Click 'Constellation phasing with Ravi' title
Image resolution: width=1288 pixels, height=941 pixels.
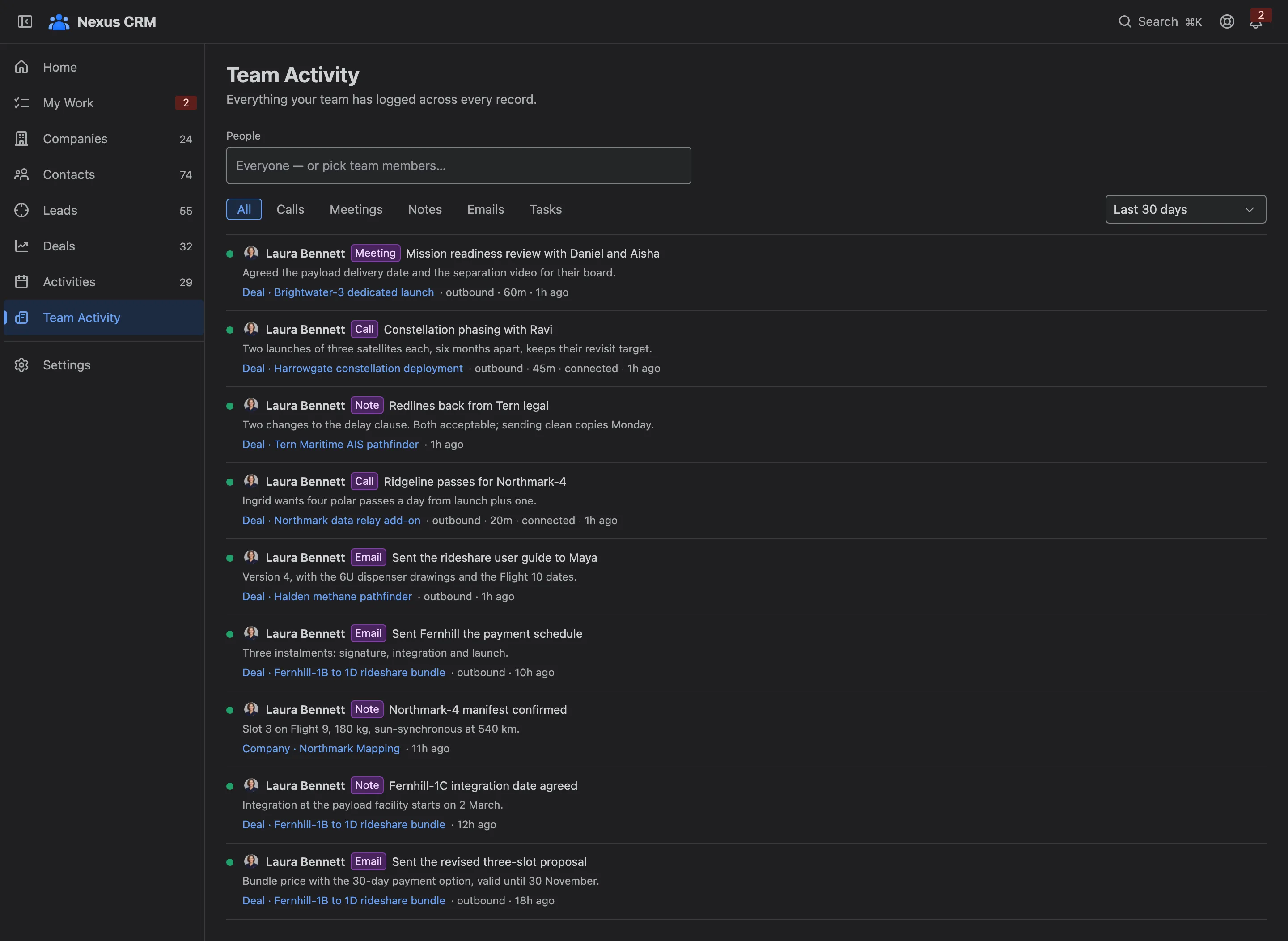pyautogui.click(x=468, y=329)
